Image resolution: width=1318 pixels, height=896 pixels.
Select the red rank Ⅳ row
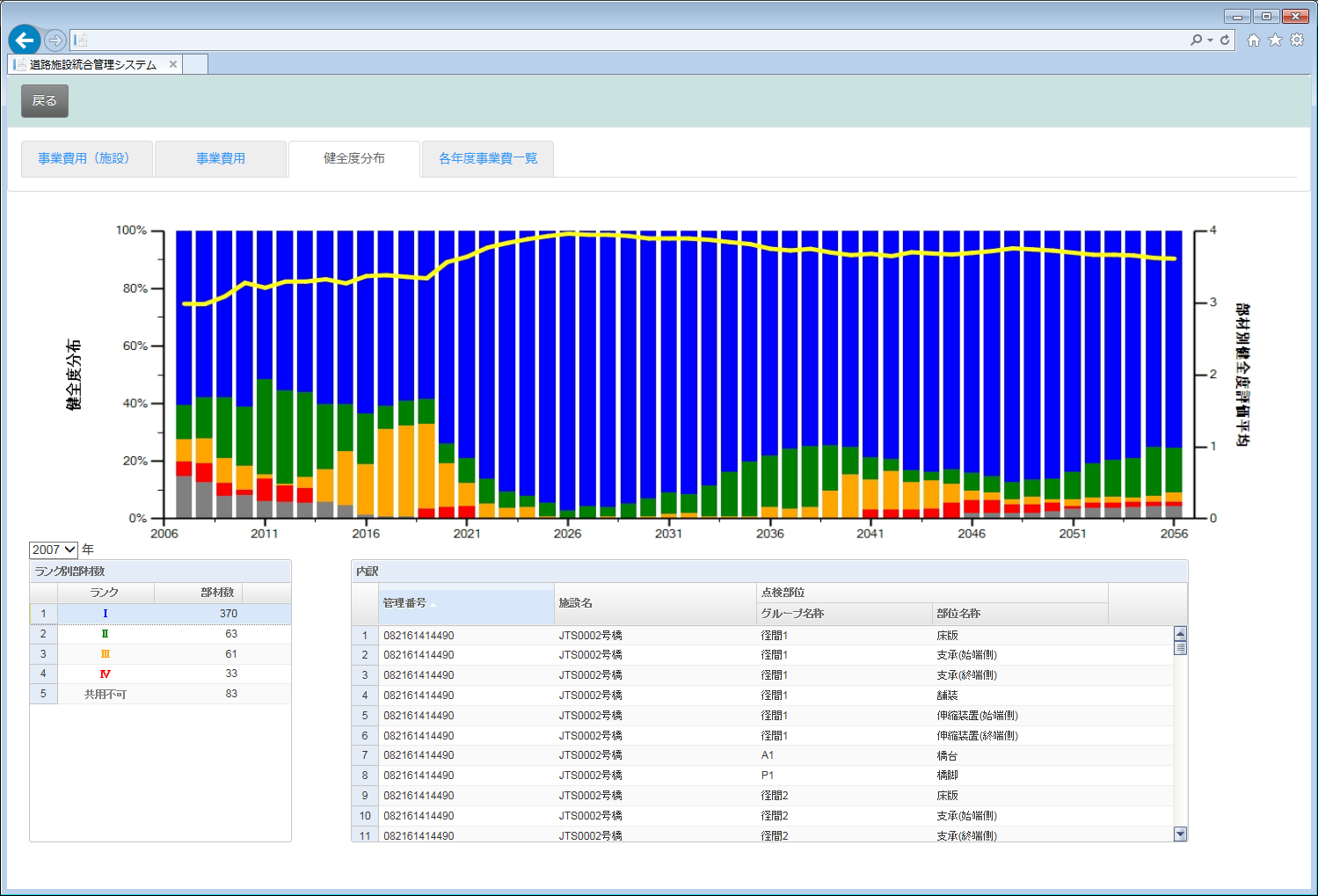coord(160,674)
